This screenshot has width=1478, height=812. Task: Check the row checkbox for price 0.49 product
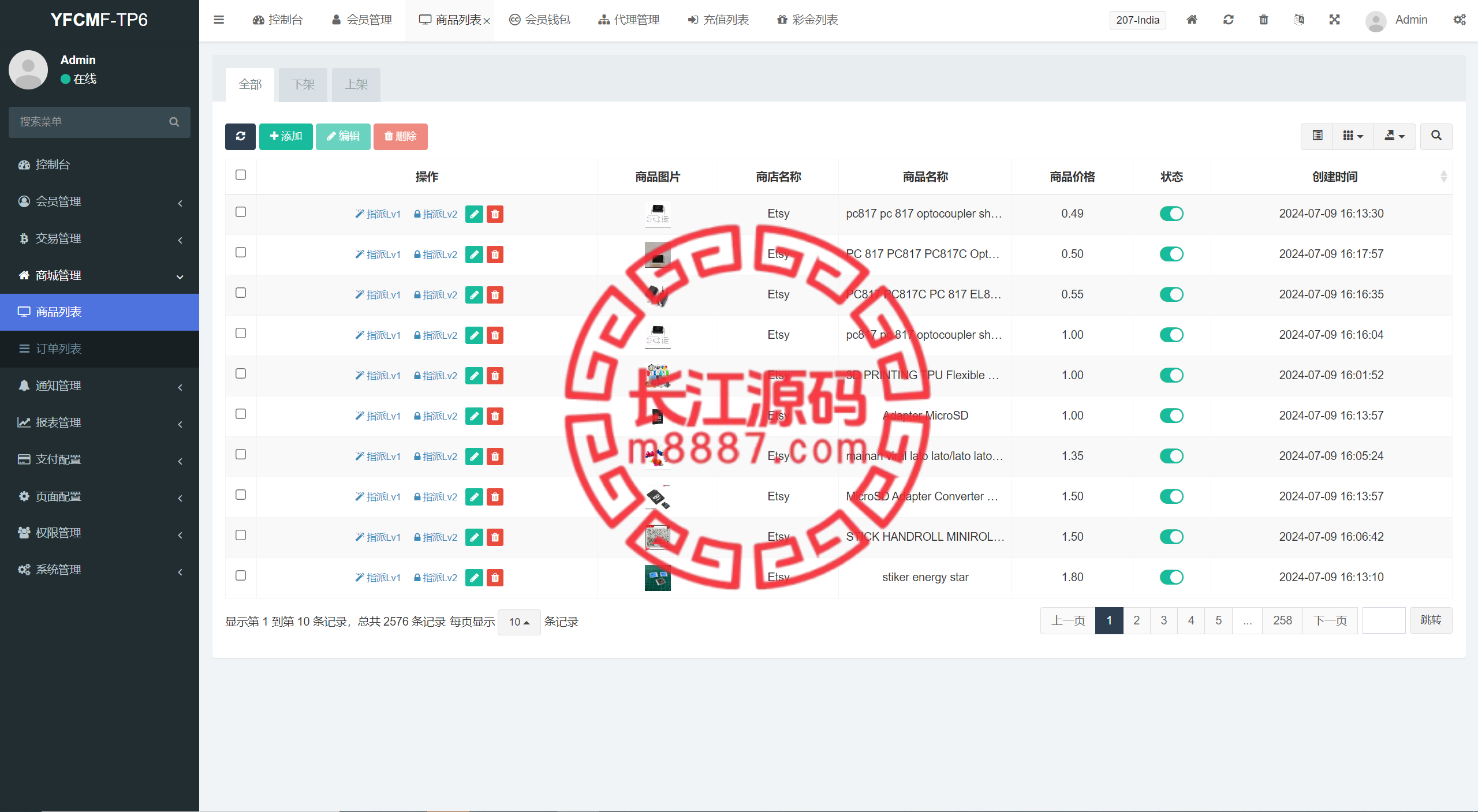[241, 212]
